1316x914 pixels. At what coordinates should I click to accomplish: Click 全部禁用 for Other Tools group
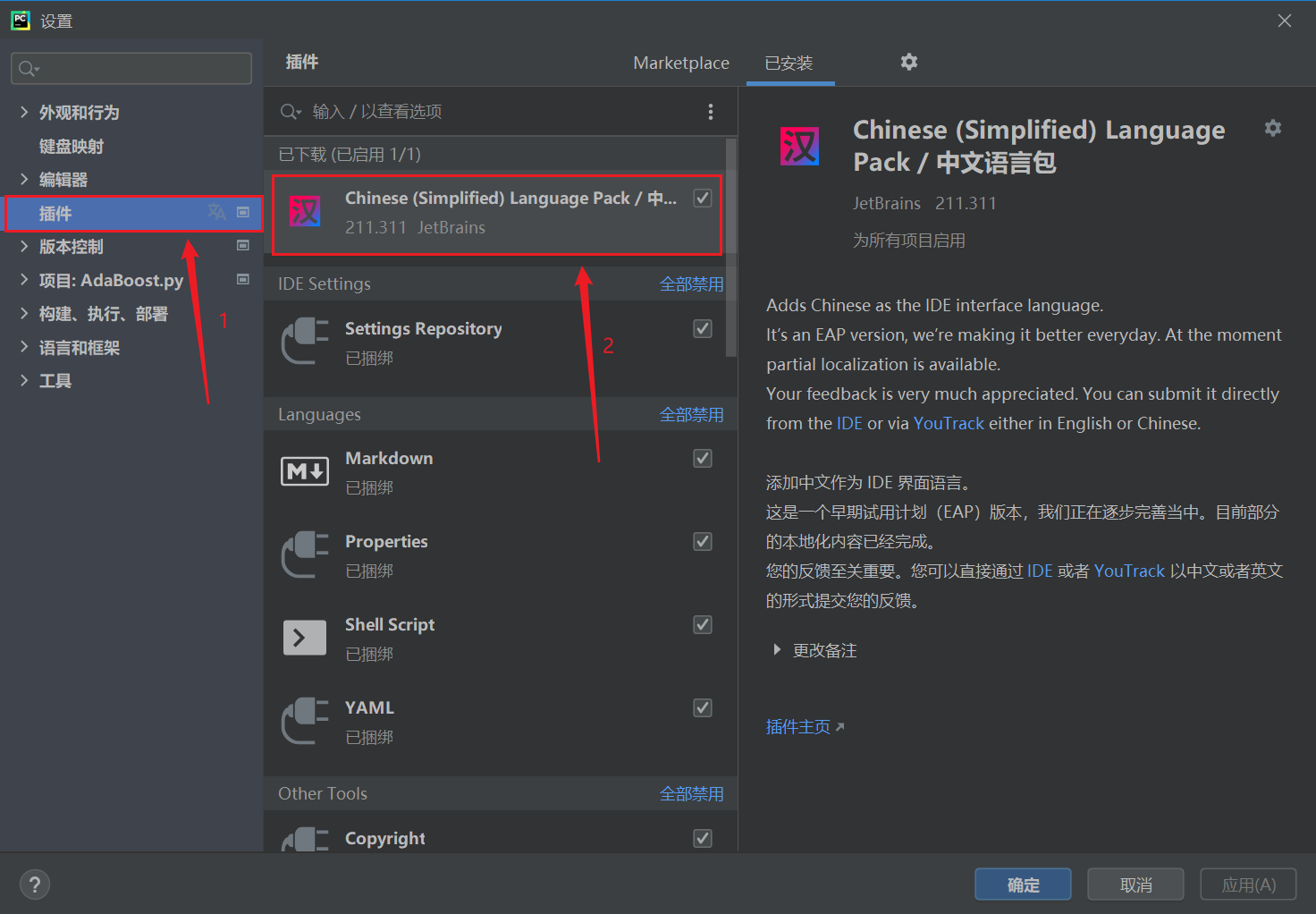[691, 793]
